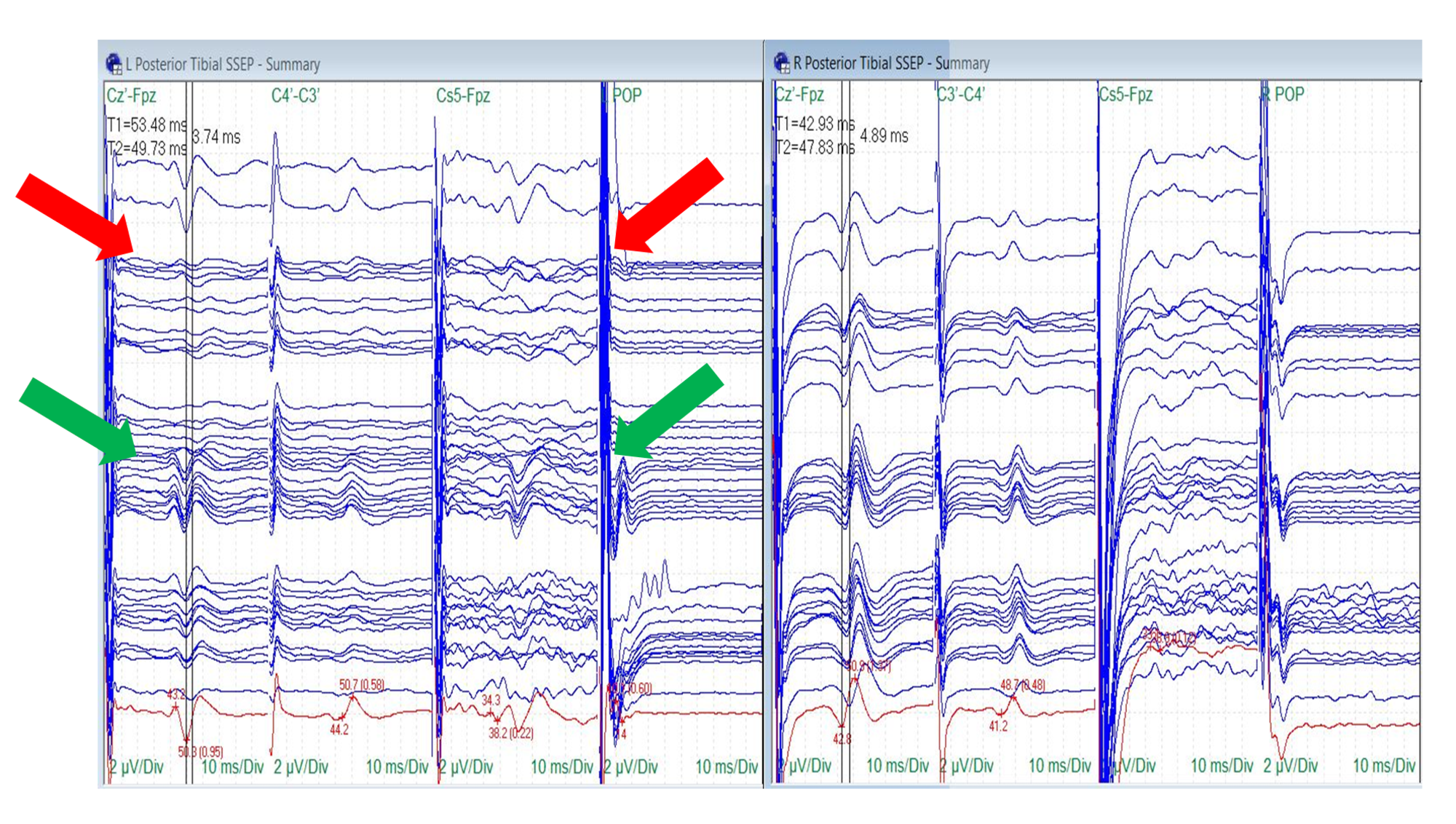Screen dimensions: 1456x824
Task: Select the T2=49.73 ms cursor readout
Action: [146, 148]
